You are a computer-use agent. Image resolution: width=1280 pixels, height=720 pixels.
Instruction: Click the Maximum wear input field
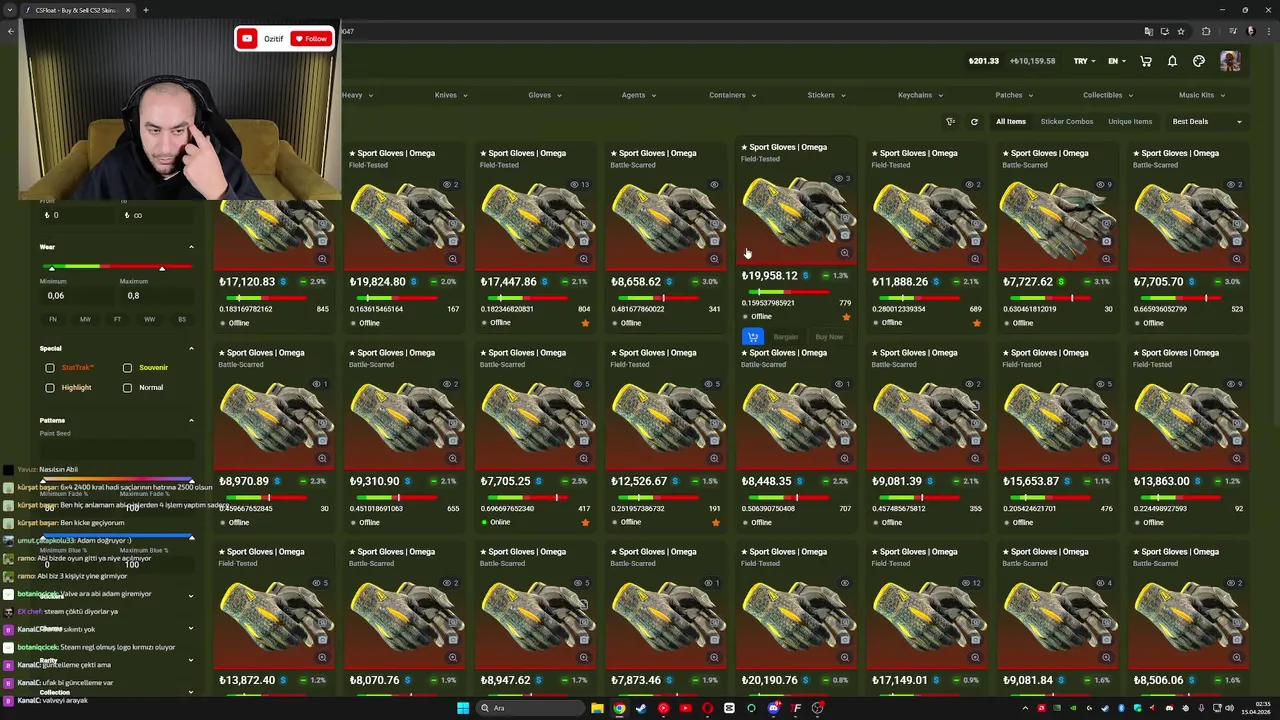pos(157,296)
